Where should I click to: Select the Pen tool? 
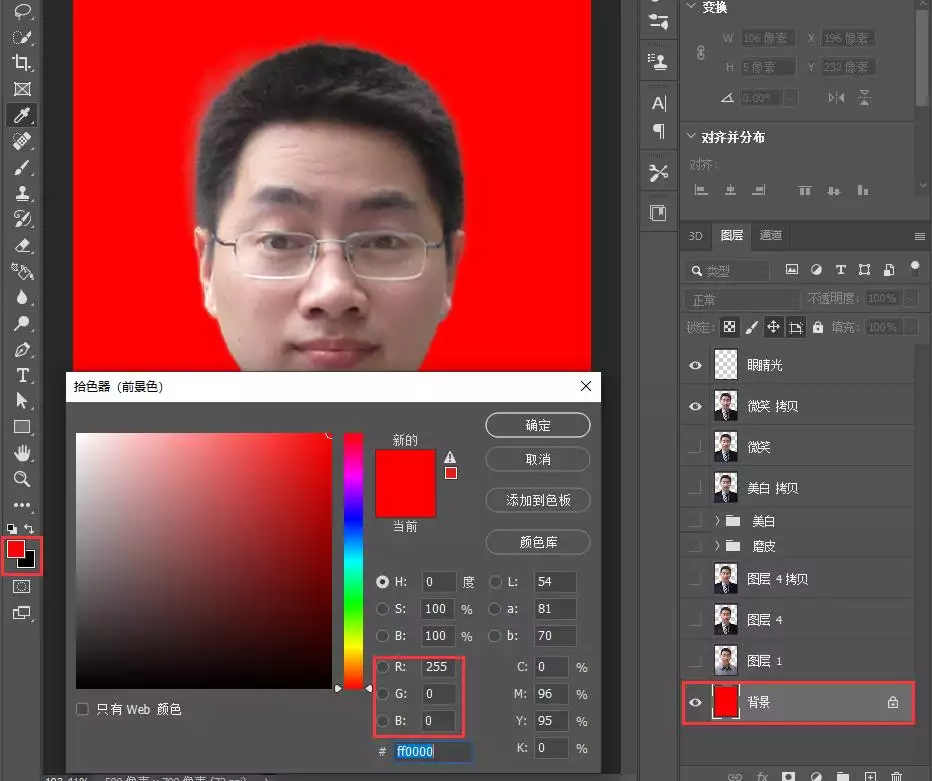point(22,349)
